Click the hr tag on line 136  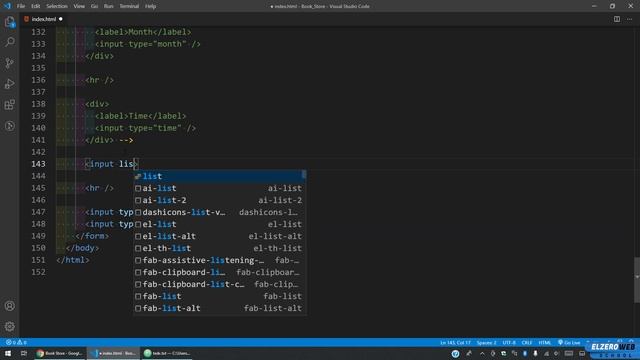99,80
